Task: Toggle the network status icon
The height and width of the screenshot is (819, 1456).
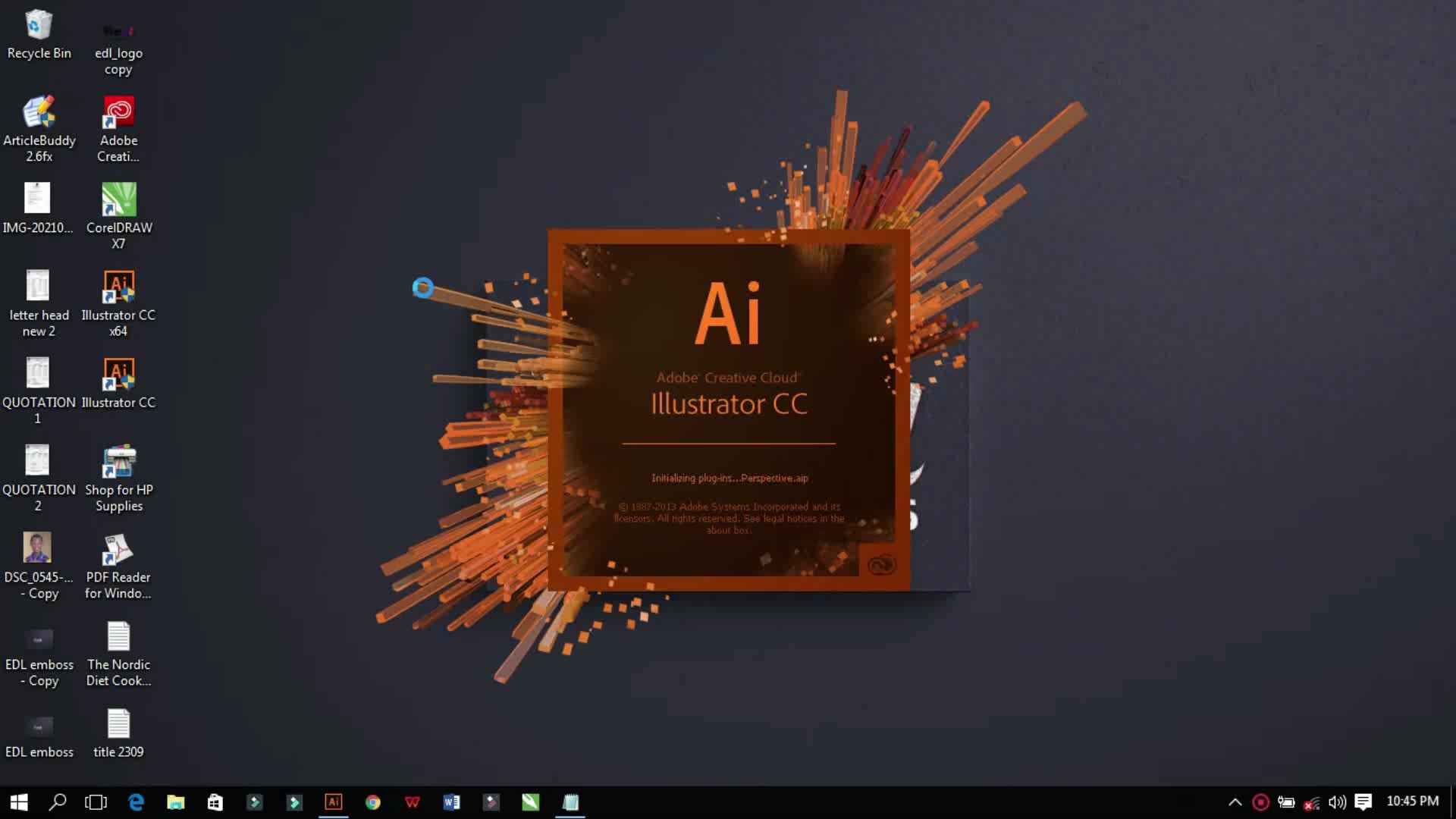Action: pos(1312,802)
